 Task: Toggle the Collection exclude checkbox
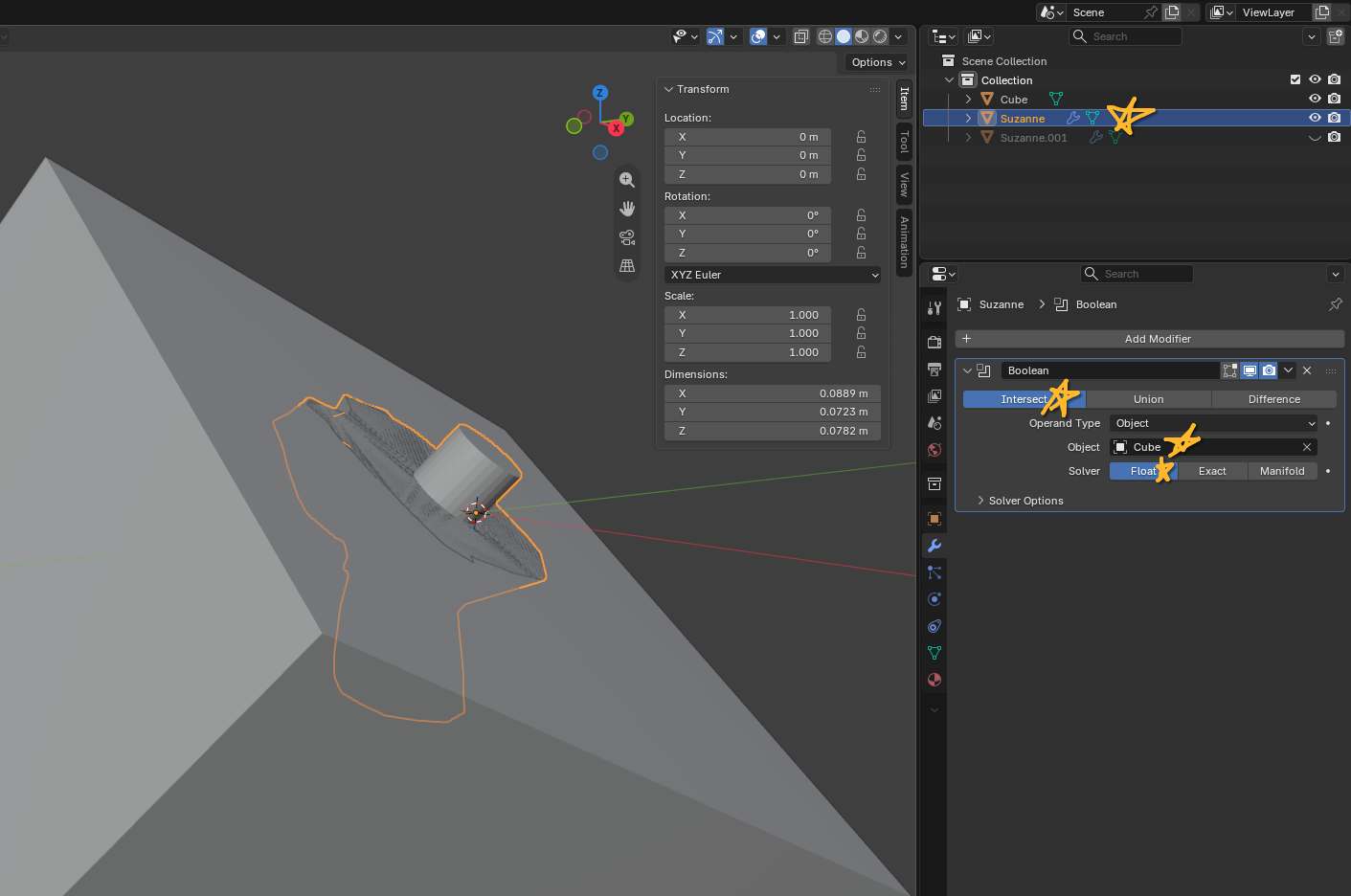tap(1295, 79)
